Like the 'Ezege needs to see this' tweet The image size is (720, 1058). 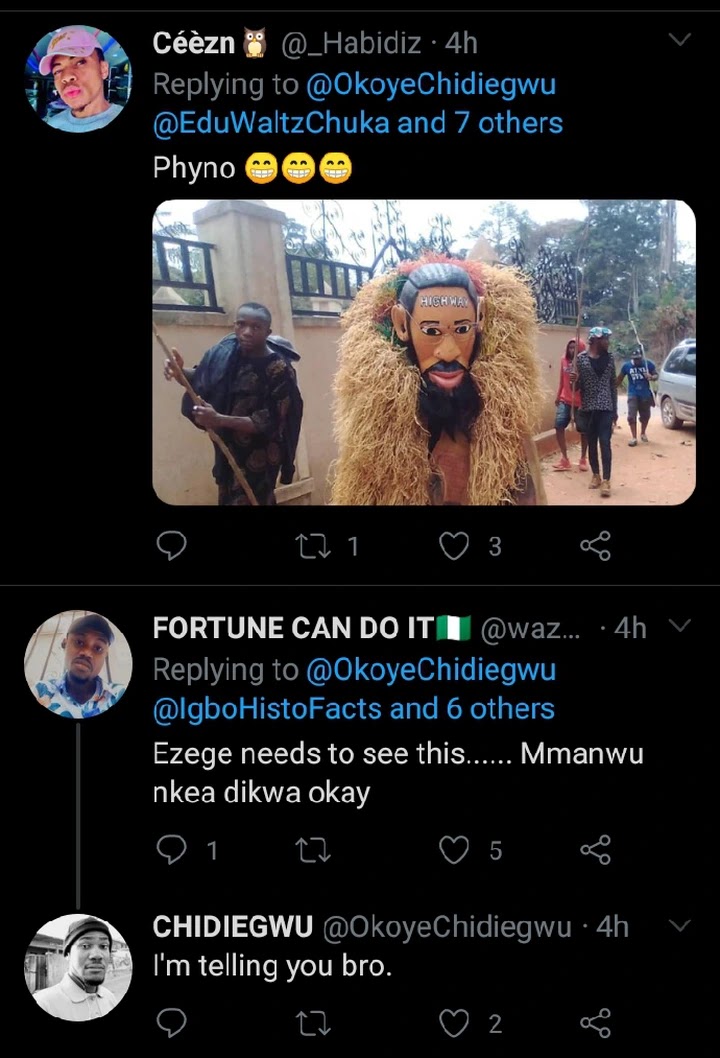tap(455, 850)
